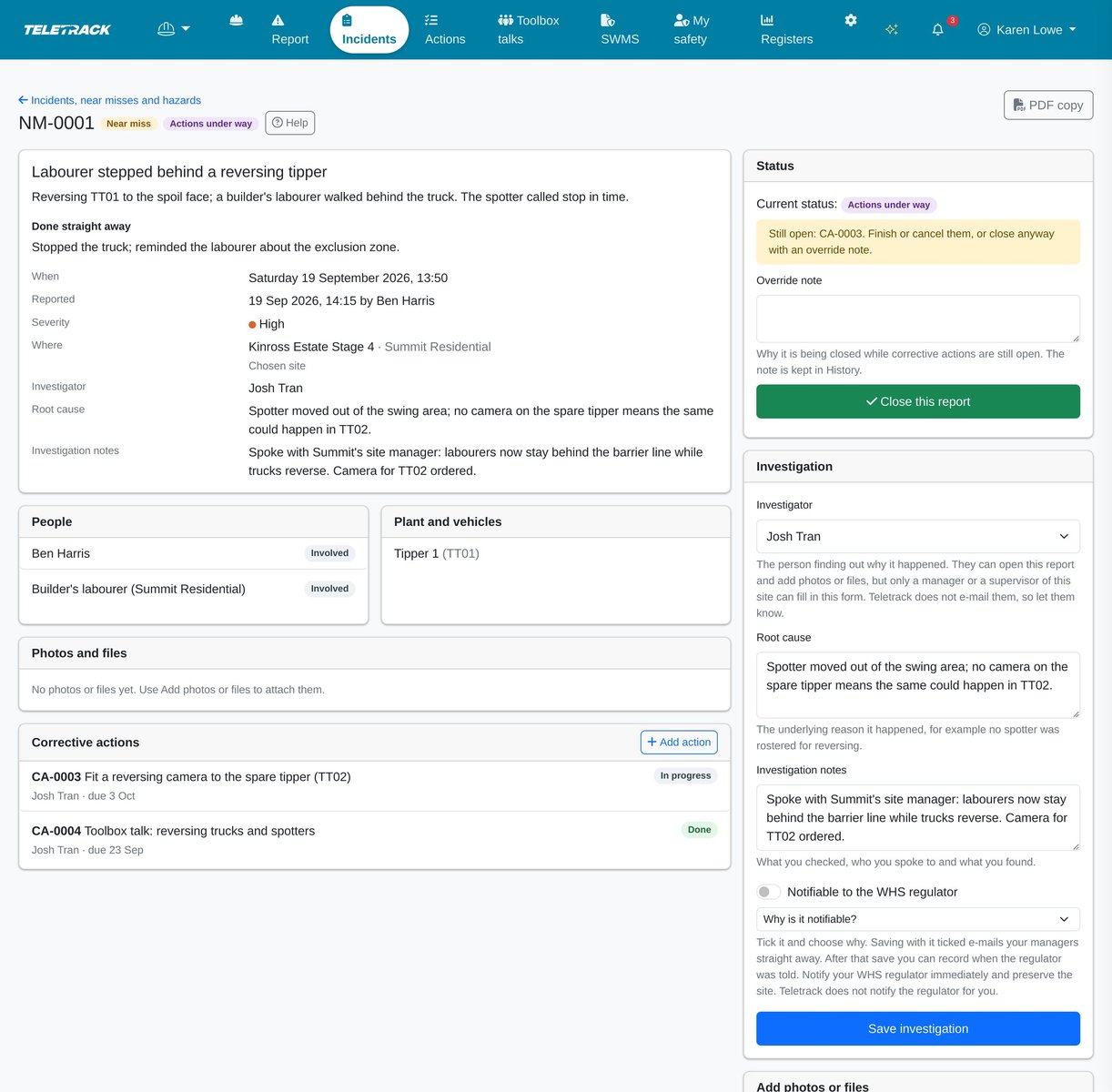1112x1092 pixels.
Task: Switch to the SWMS tab
Action: [620, 30]
